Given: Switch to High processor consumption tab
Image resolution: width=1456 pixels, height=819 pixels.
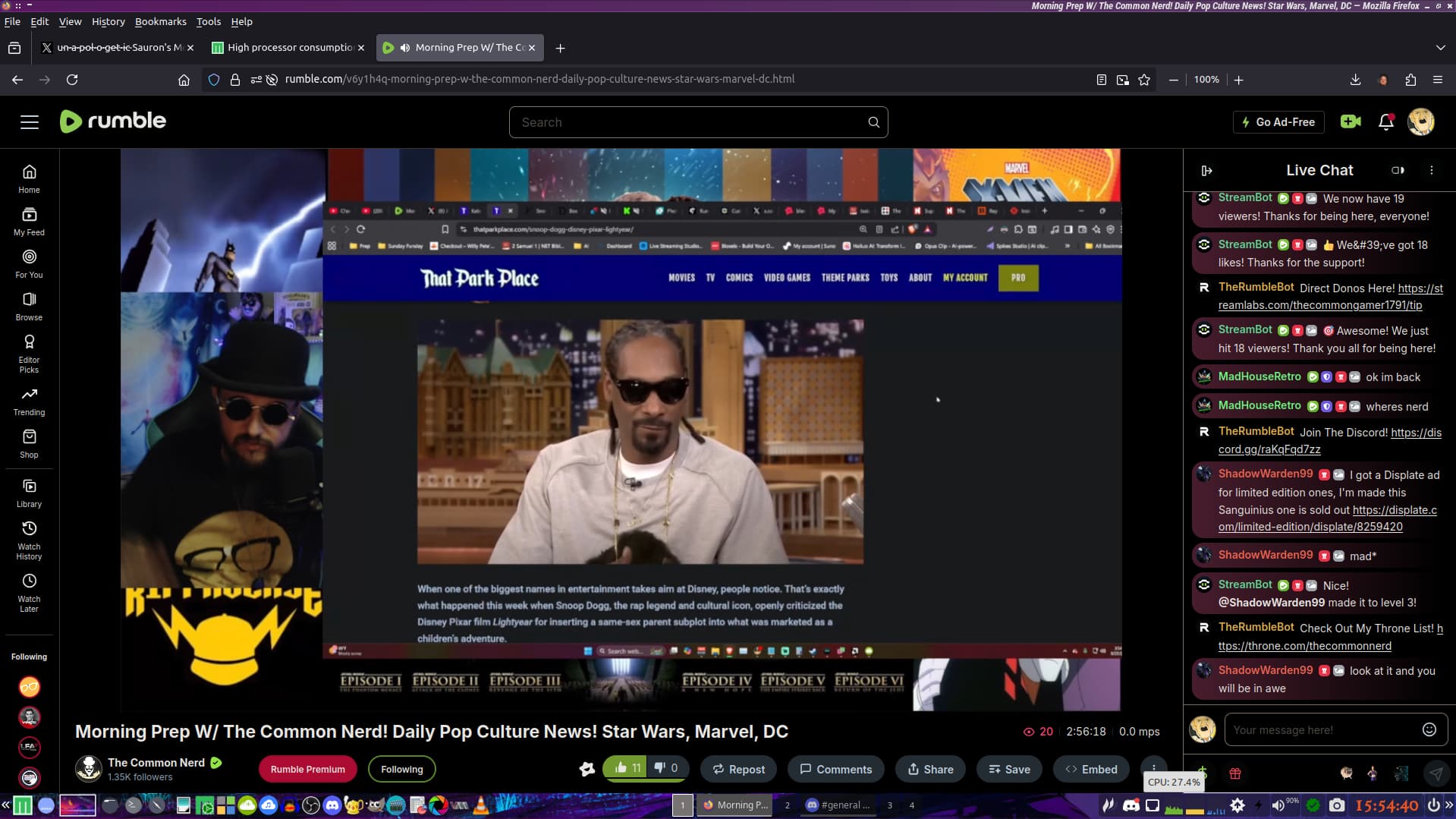Looking at the screenshot, I should (288, 48).
